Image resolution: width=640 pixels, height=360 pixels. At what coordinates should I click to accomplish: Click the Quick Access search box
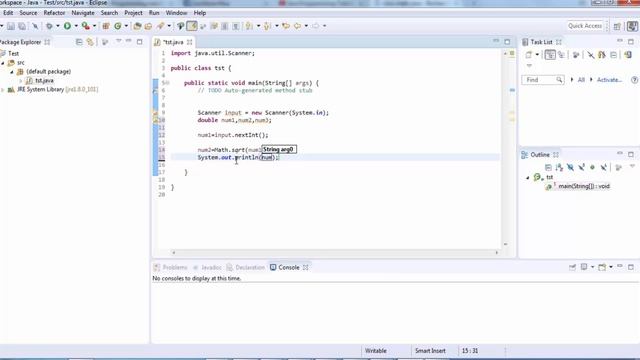click(585, 26)
